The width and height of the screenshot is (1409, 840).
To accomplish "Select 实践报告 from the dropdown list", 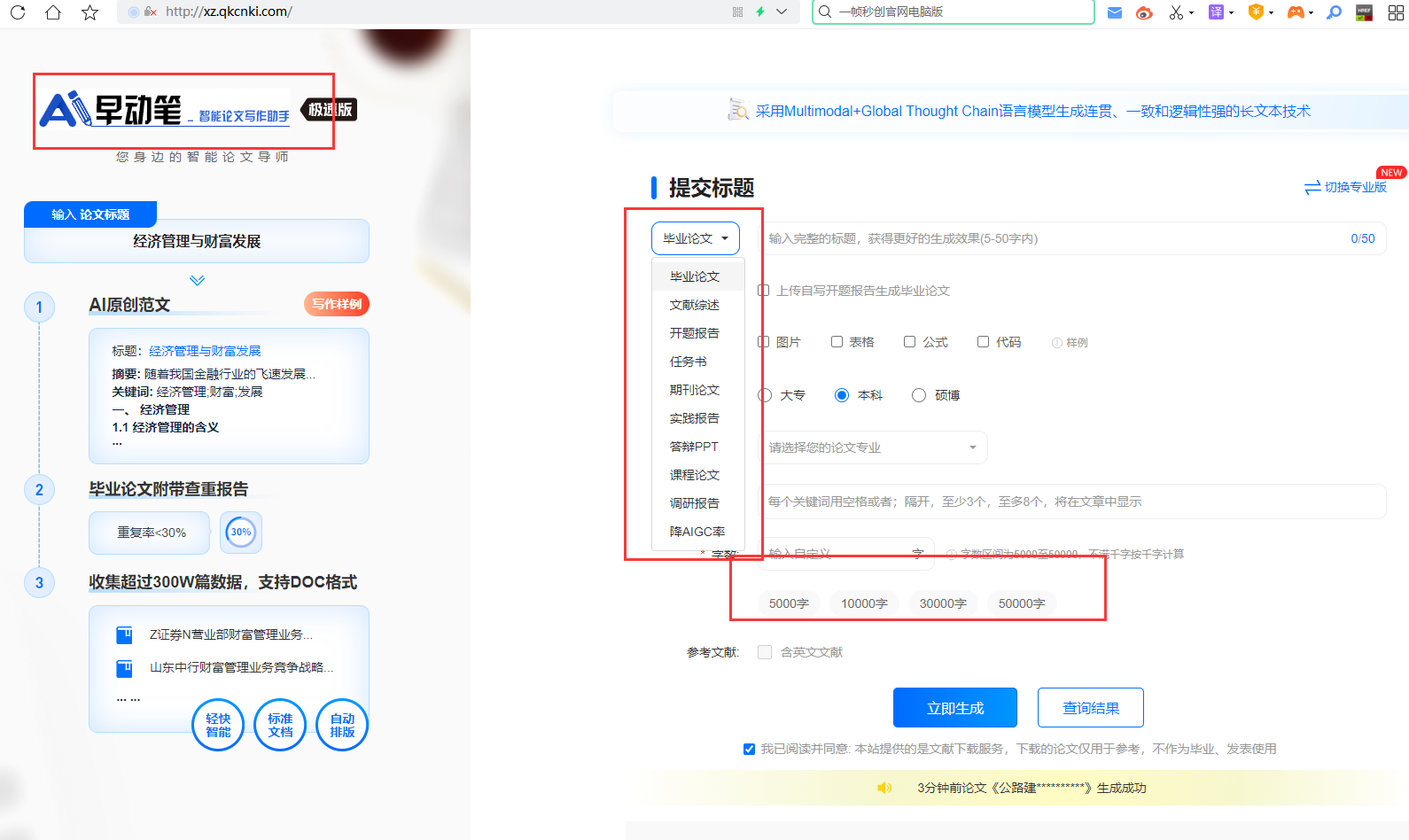I will coord(697,418).
